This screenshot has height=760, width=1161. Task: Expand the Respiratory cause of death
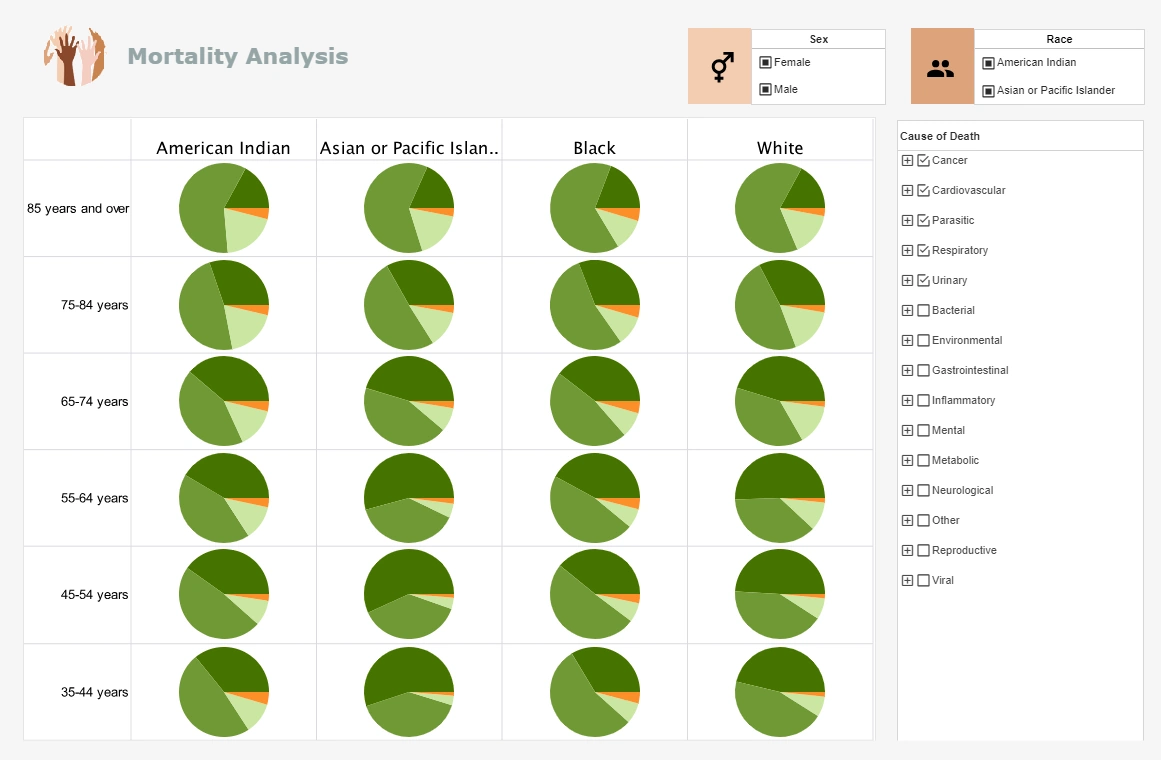[907, 250]
